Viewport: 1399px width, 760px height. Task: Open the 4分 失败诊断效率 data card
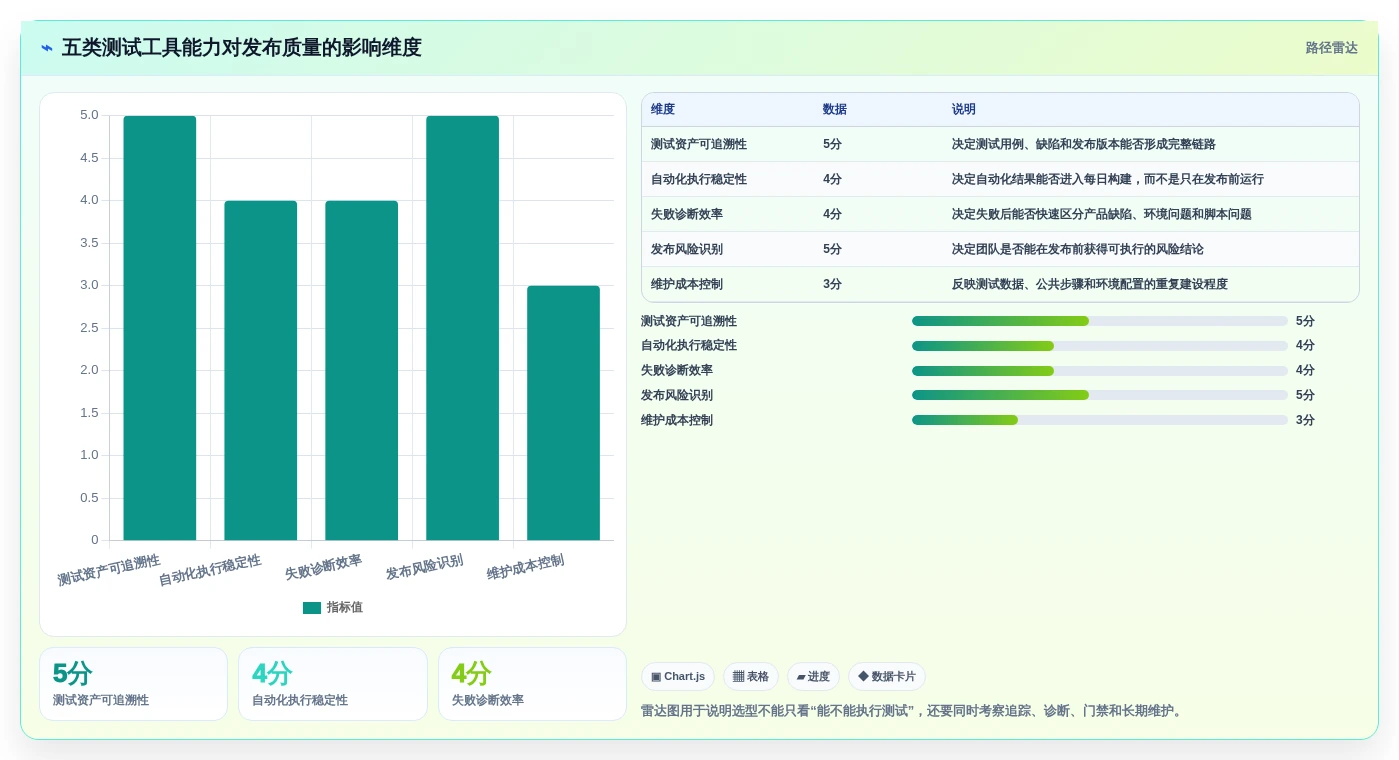(532, 684)
